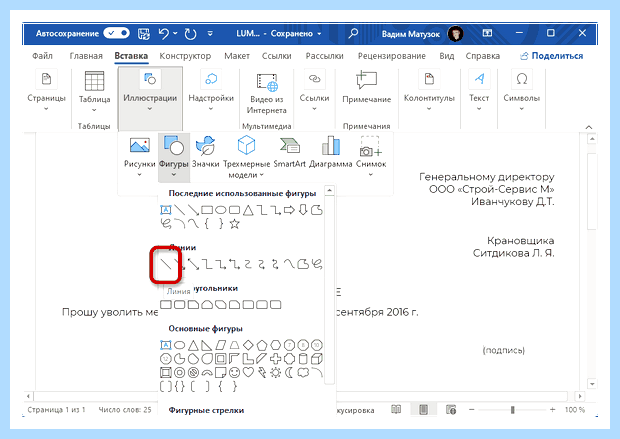Pick the right arrow in recent shapes
Viewport: 620px width, 439px height.
(x=289, y=210)
